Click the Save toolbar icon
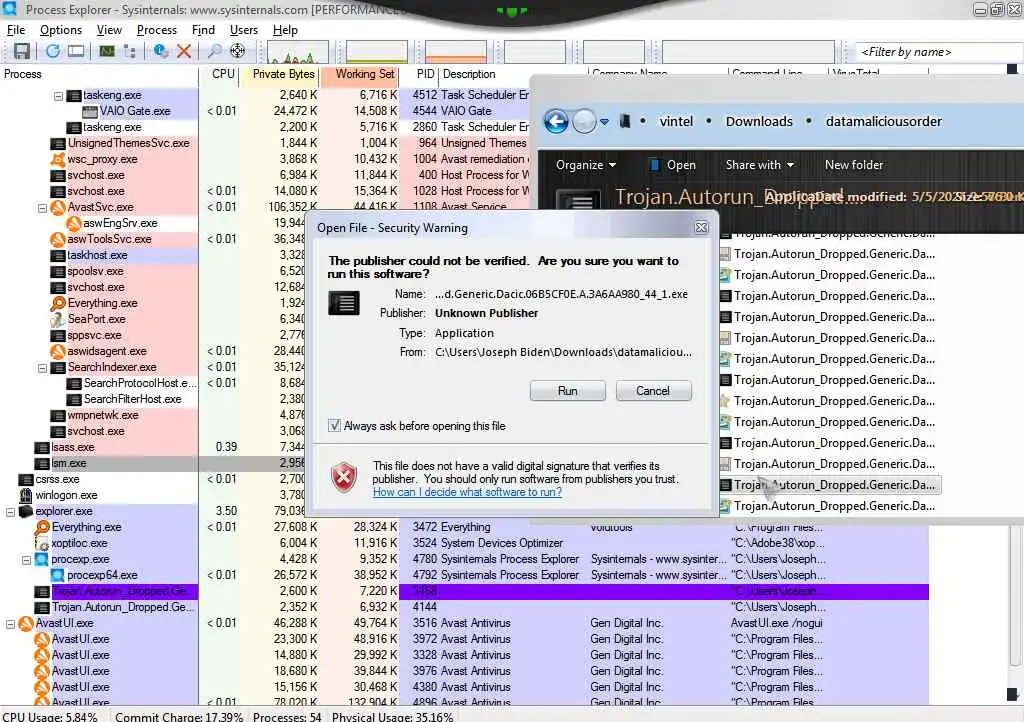The width and height of the screenshot is (1024, 722). (x=22, y=51)
